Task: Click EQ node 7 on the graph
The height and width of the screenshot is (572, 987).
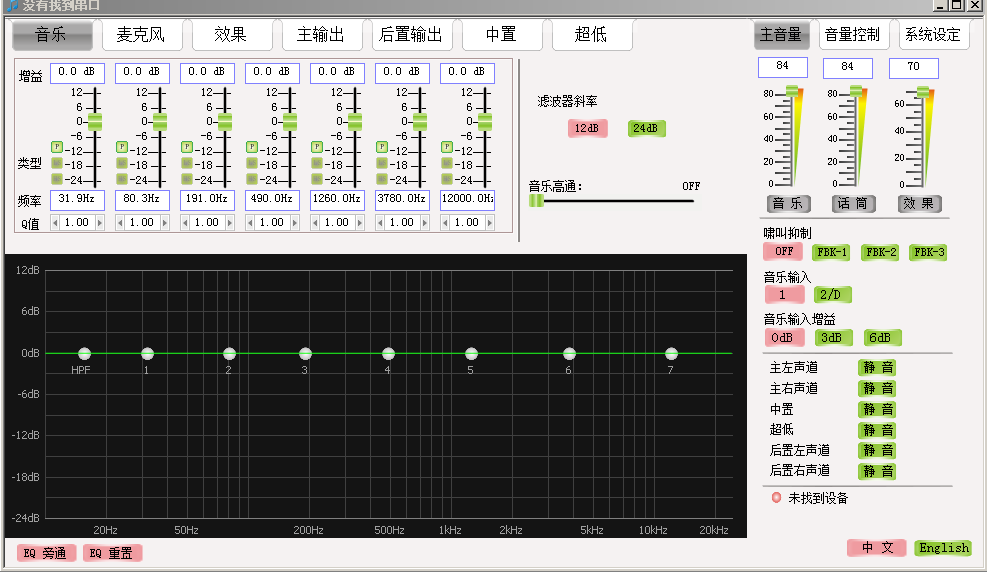Action: pos(672,354)
